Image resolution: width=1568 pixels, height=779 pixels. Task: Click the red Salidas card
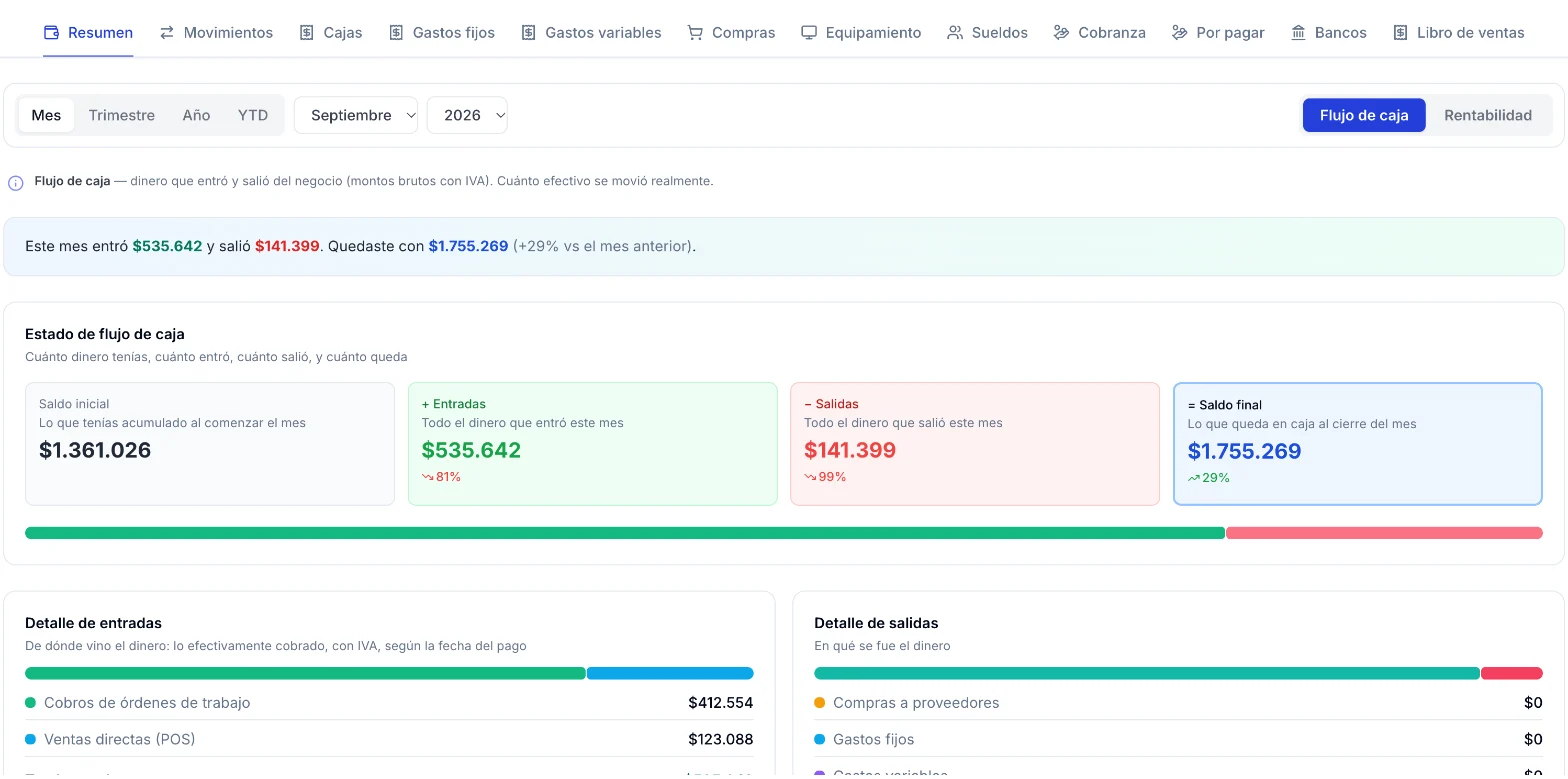(x=975, y=444)
